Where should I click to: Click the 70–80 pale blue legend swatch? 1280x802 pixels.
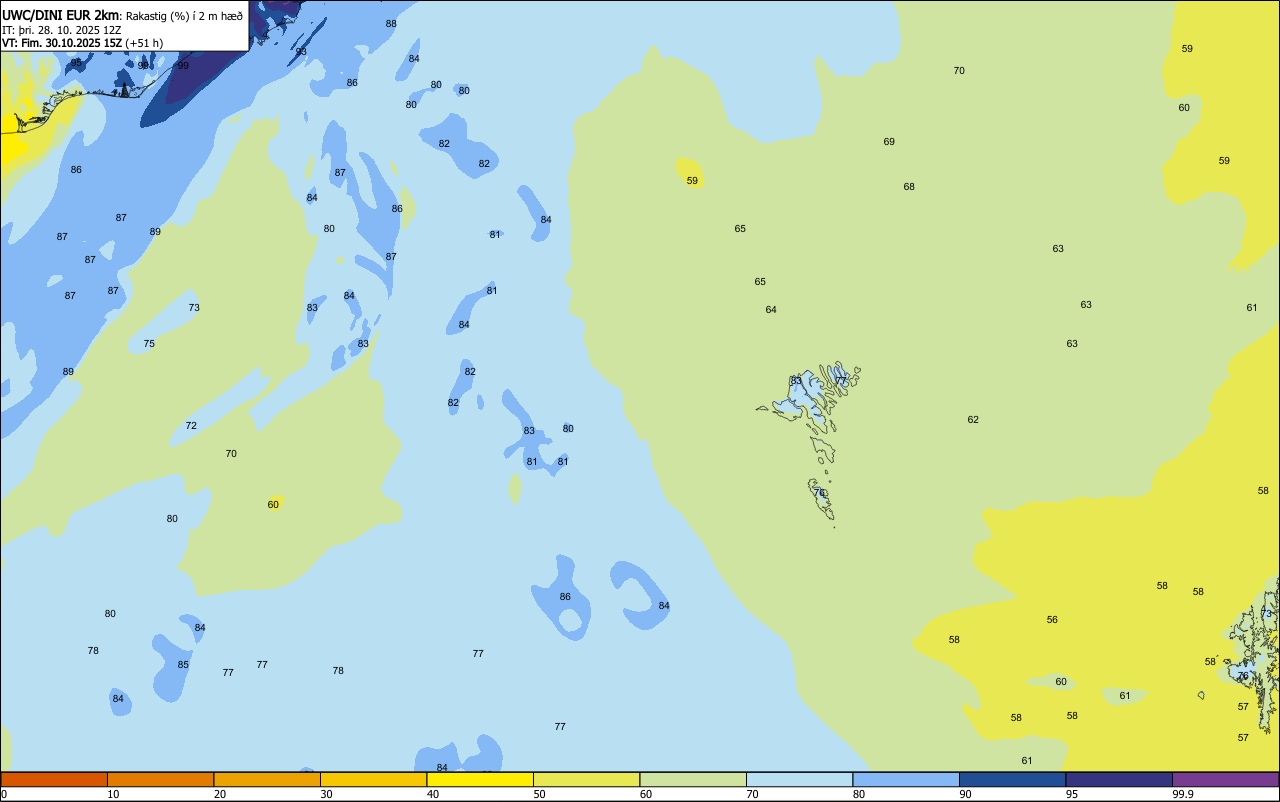tap(799, 779)
